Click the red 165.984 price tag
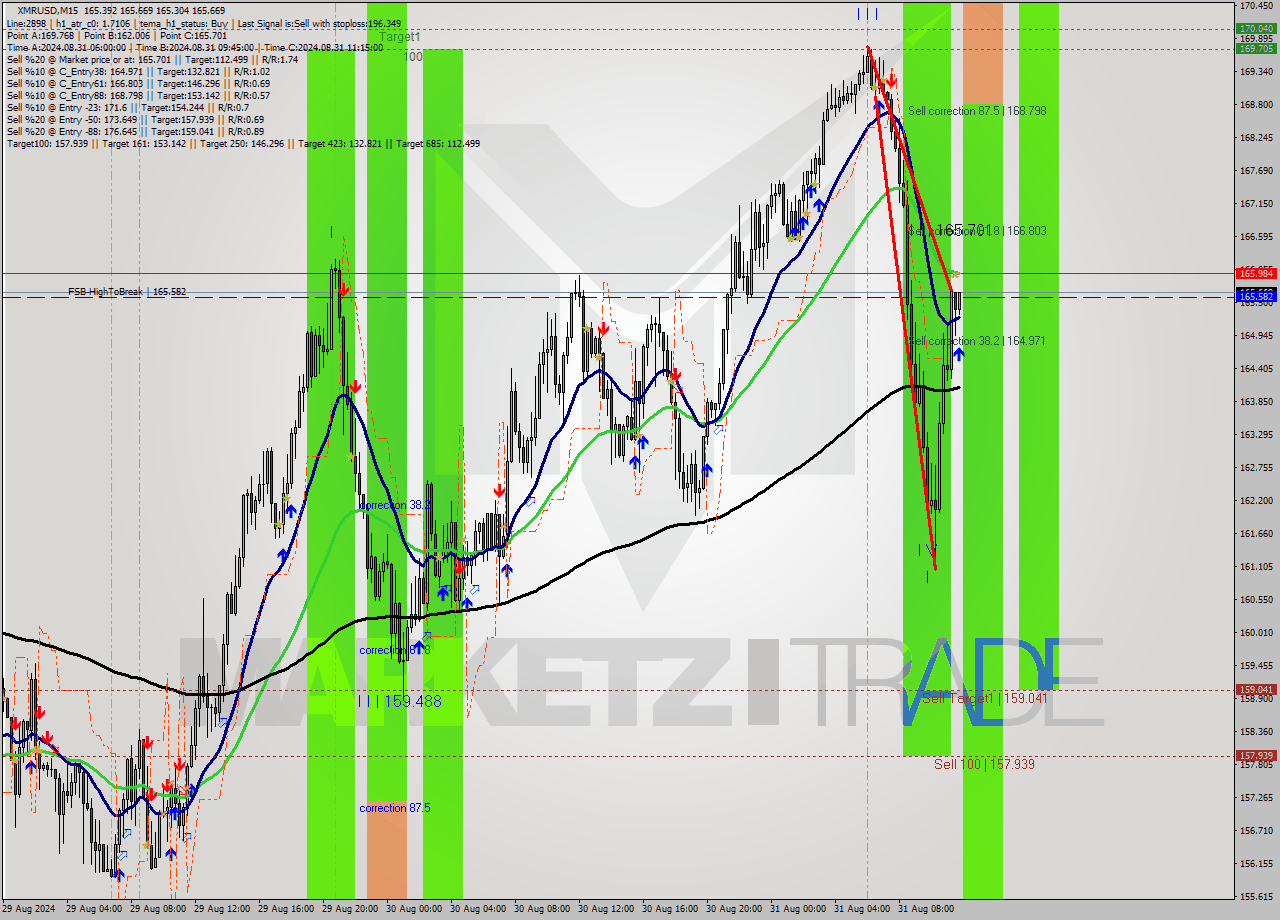This screenshot has width=1280, height=920. pyautogui.click(x=1256, y=273)
